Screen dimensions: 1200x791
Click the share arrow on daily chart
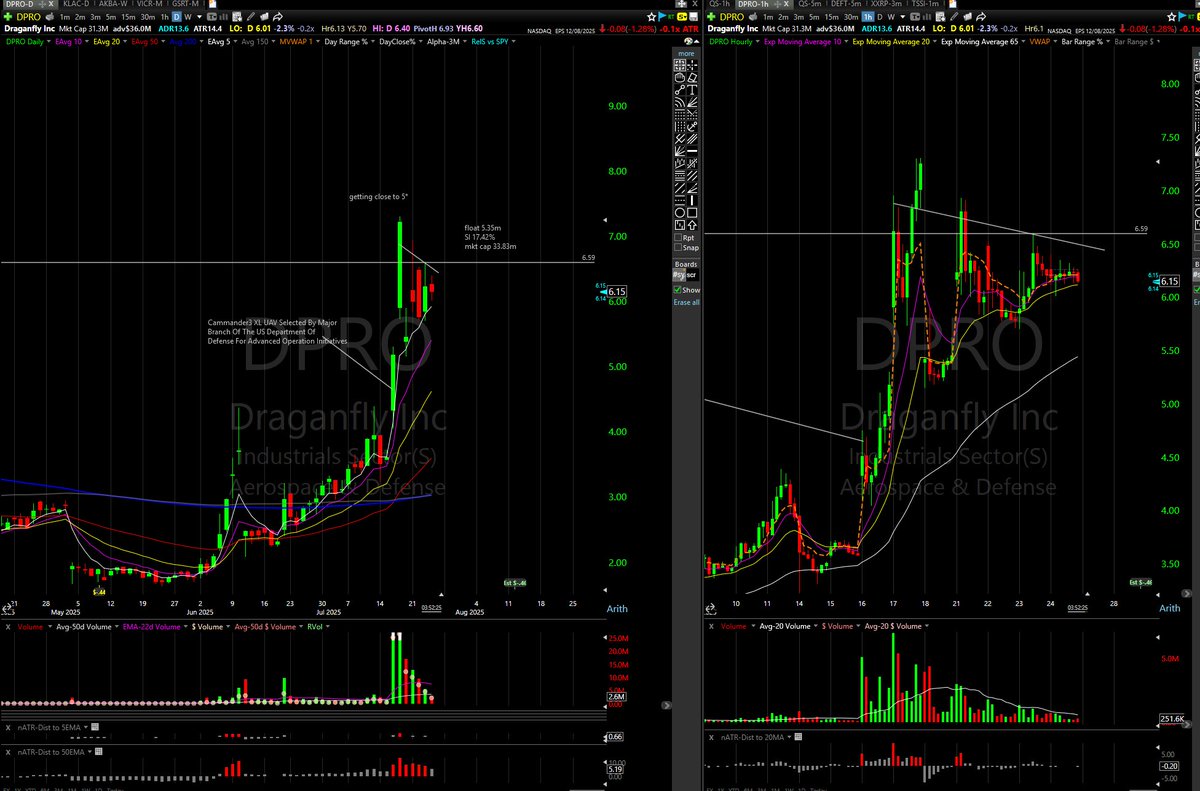(278, 16)
